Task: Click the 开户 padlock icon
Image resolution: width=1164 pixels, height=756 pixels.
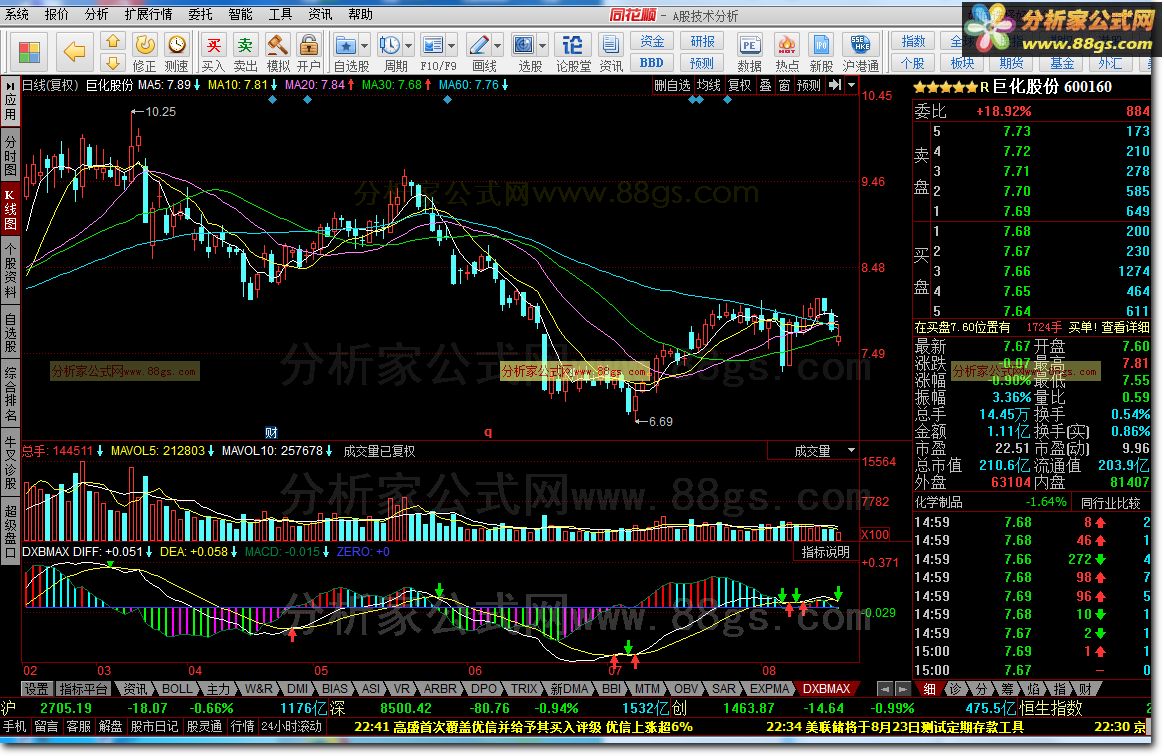Action: pos(309,45)
